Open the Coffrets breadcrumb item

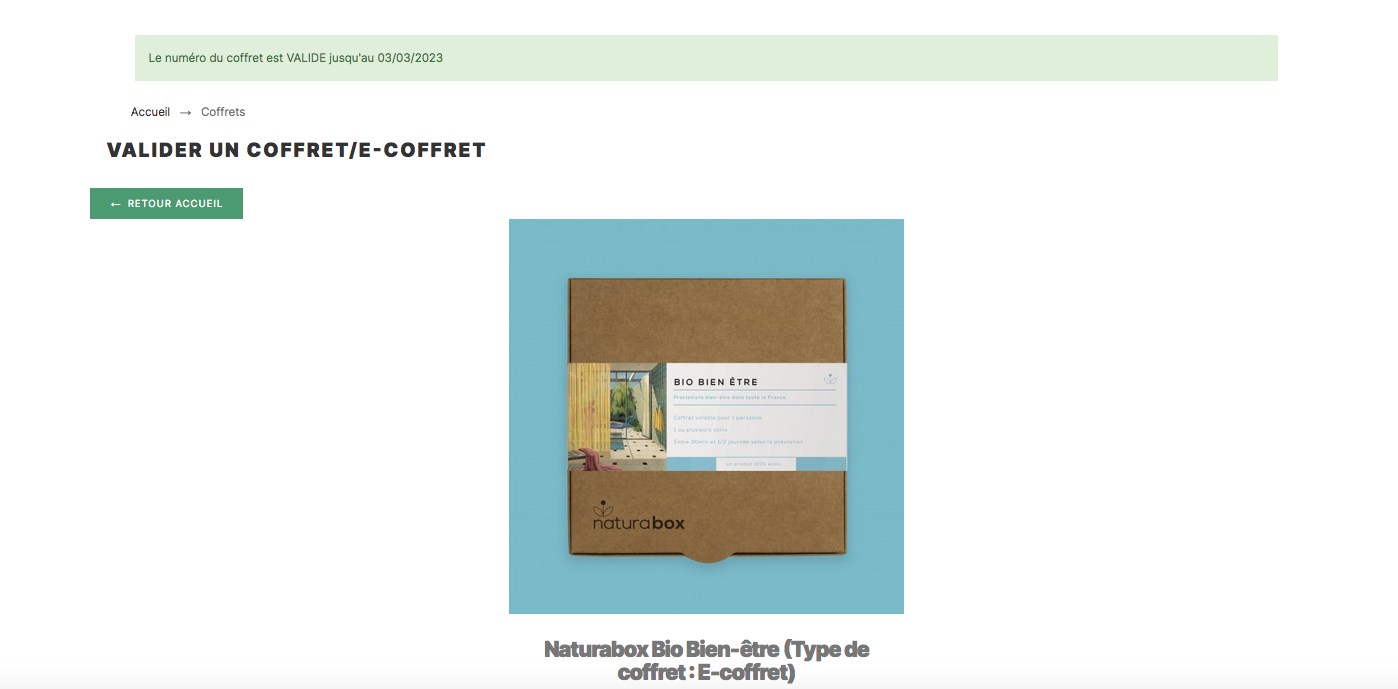tap(223, 112)
